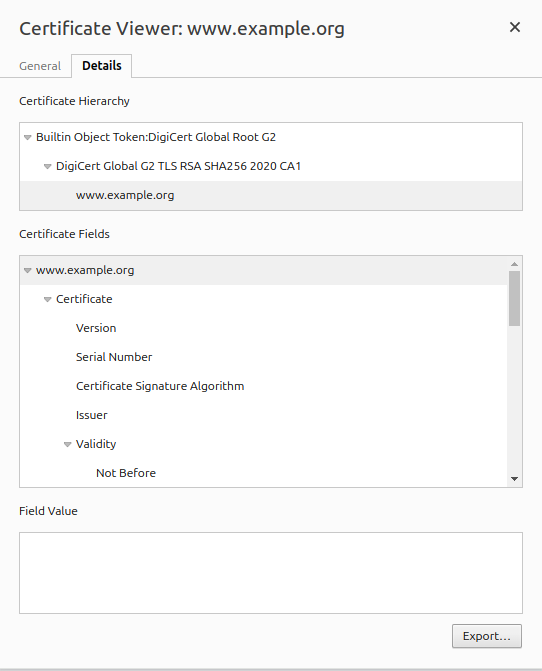Select the Not Before field
This screenshot has height=671, width=542.
point(126,473)
